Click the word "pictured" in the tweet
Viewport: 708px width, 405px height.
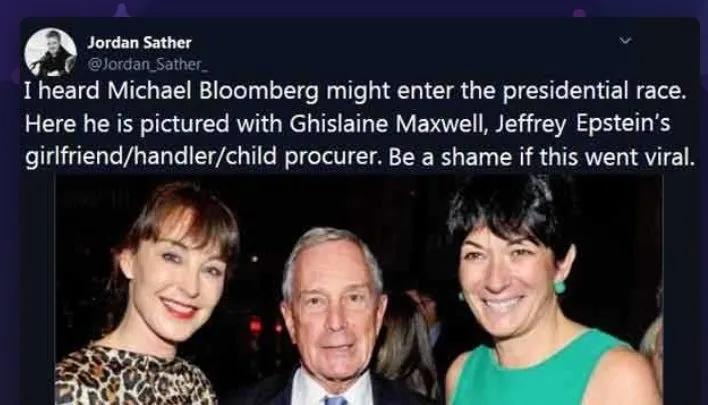pos(184,125)
